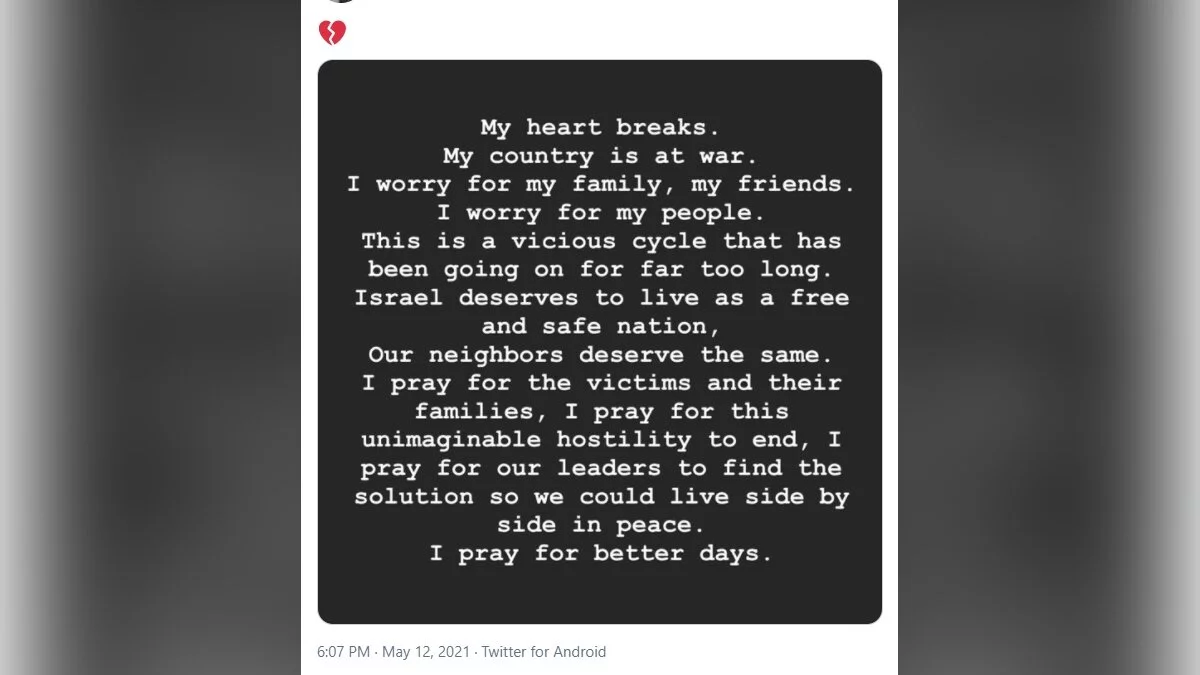
Task: Click "I worry for my family, my friends."
Action: pyautogui.click(x=599, y=185)
